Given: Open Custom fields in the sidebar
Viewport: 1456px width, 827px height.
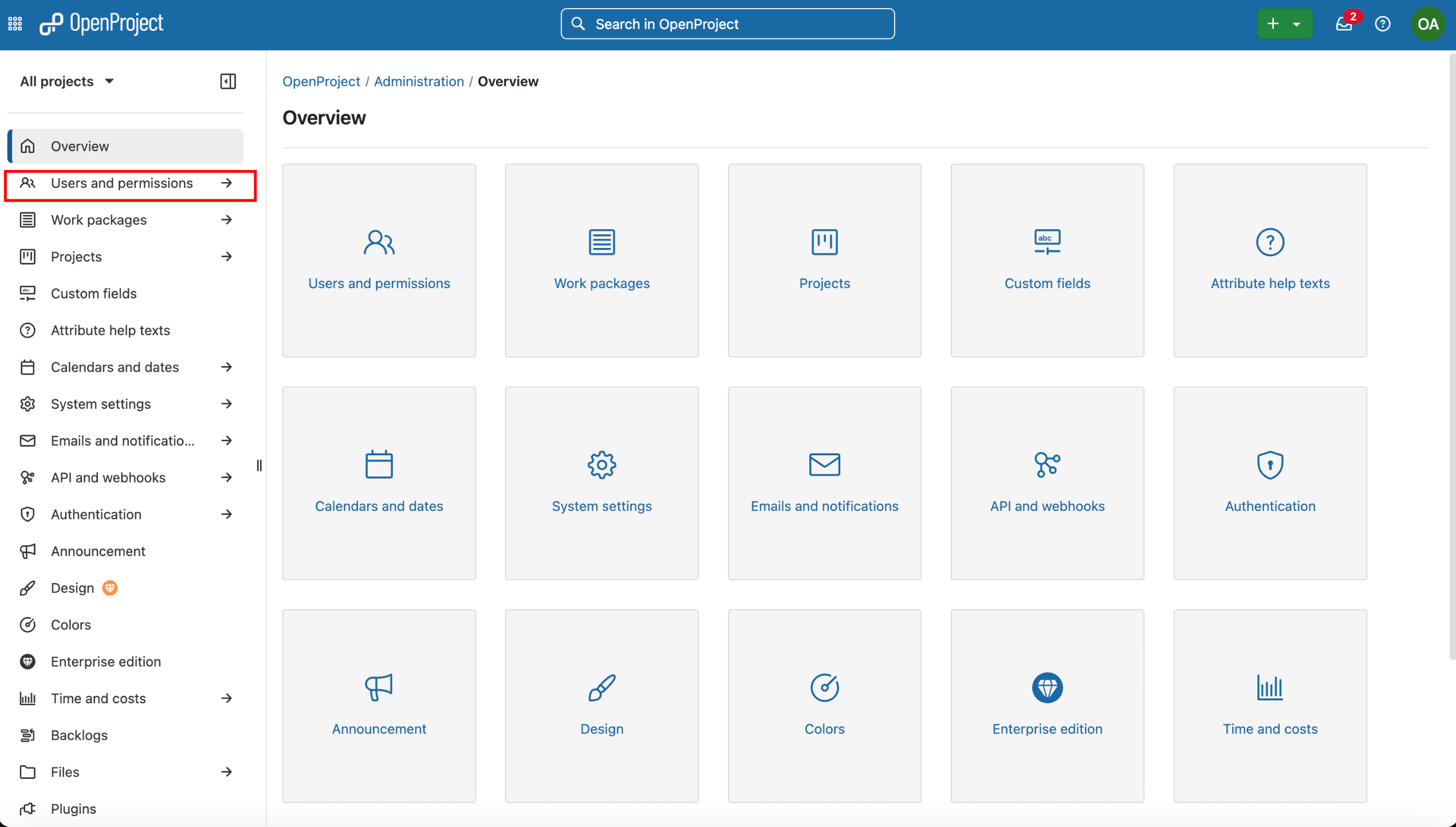Looking at the screenshot, I should click(x=125, y=294).
